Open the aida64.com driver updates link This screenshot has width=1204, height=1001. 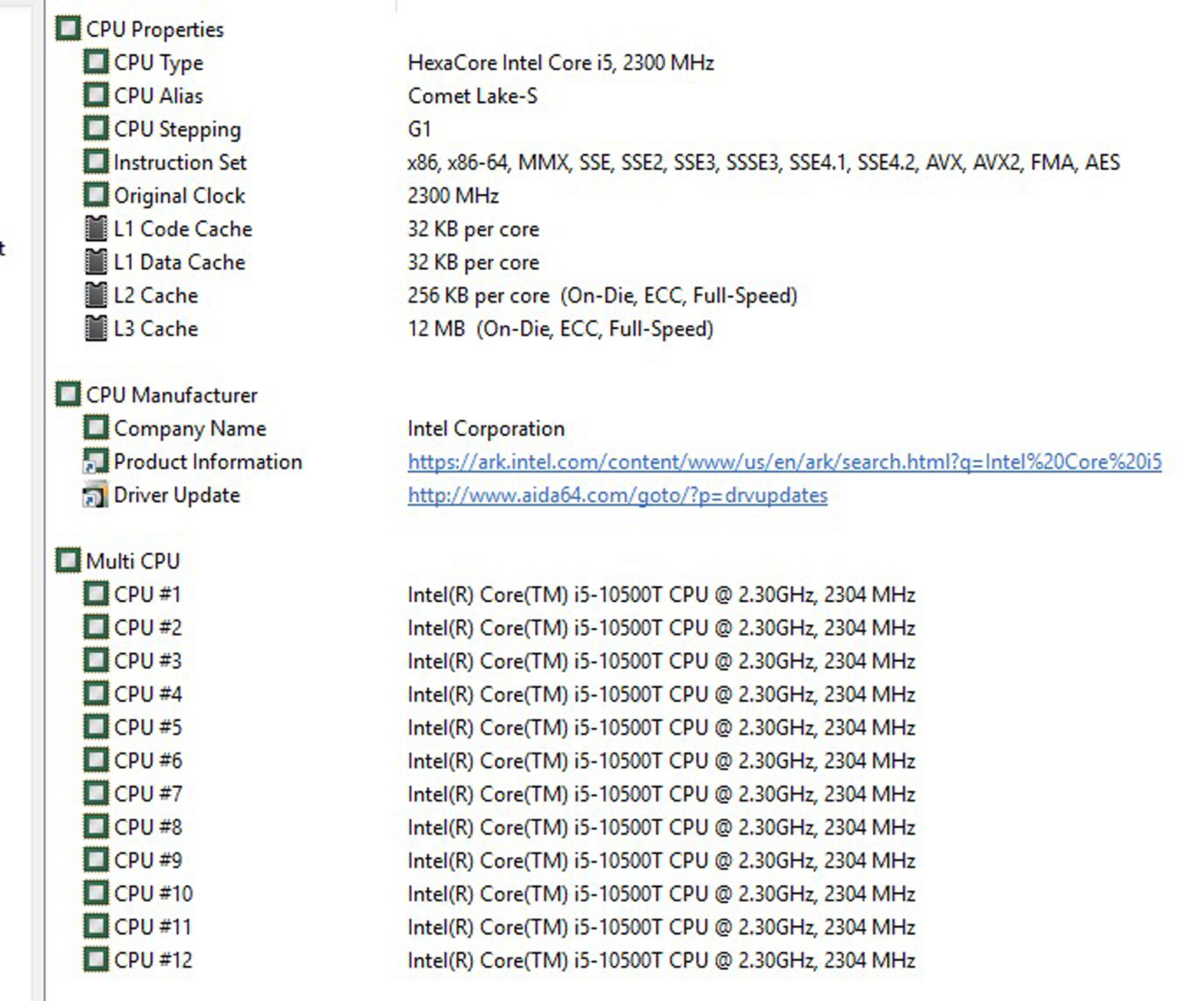[x=617, y=495]
